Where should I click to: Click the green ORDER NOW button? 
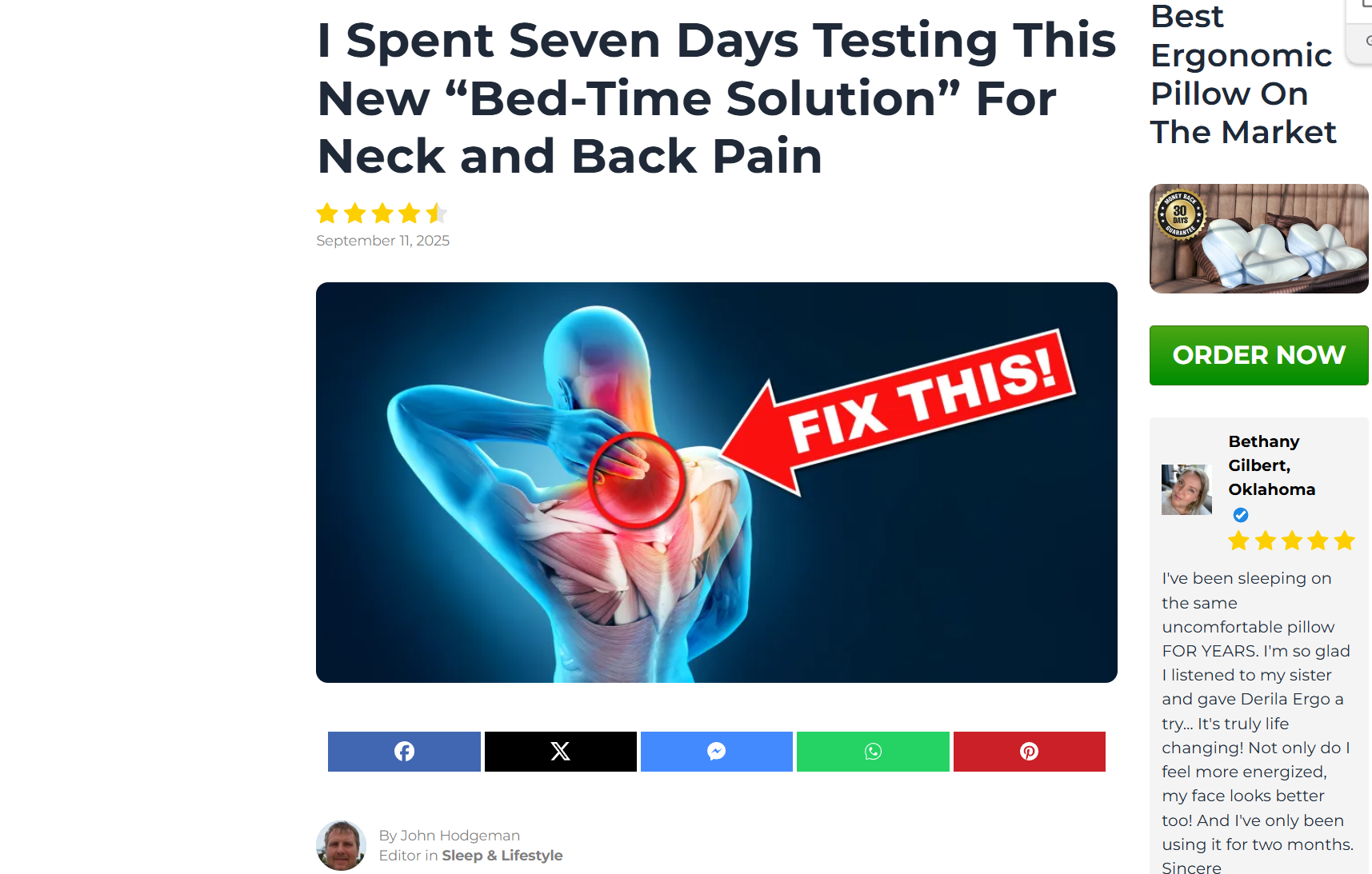click(x=1259, y=355)
